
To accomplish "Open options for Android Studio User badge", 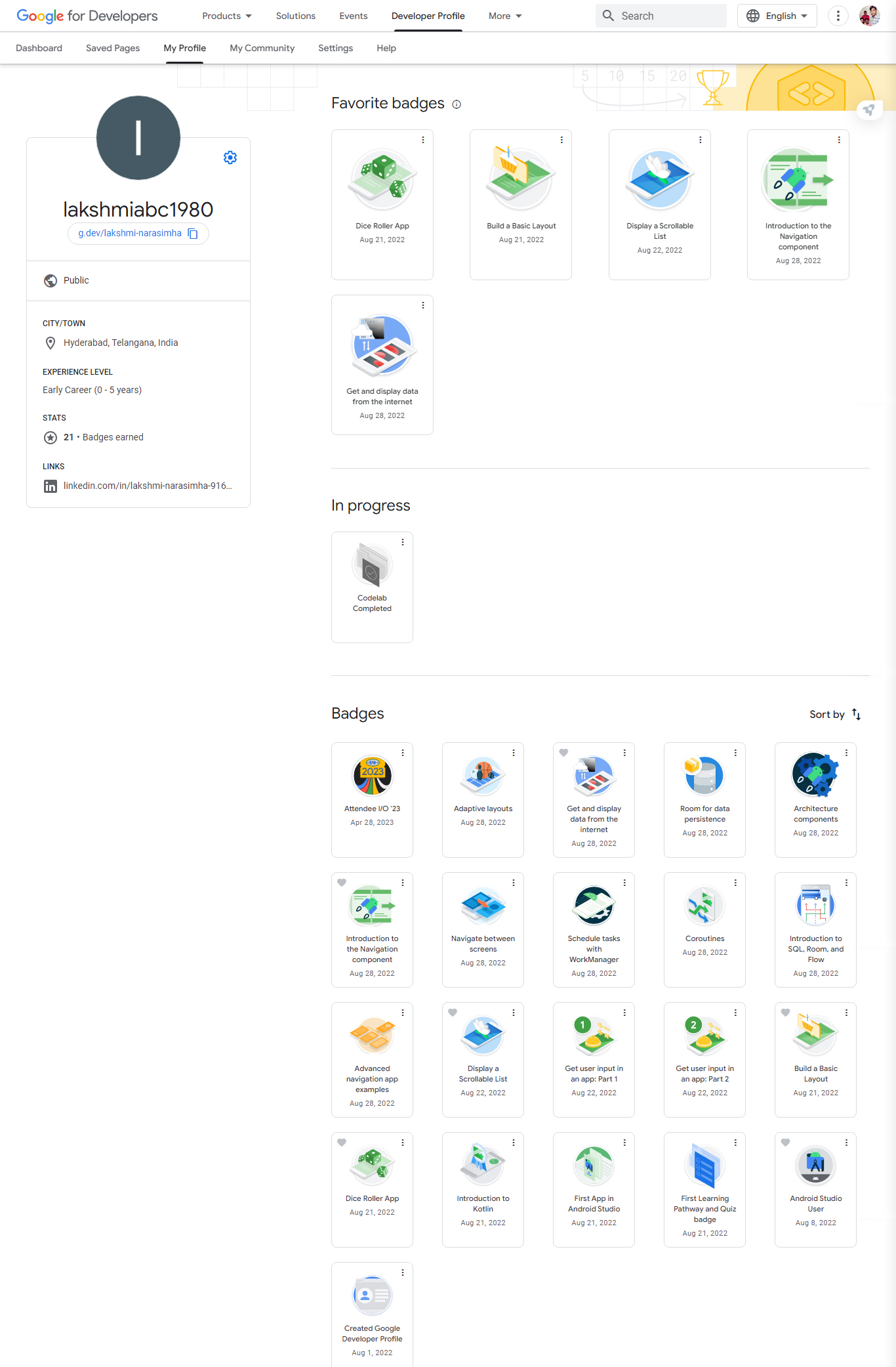I will tap(846, 1143).
